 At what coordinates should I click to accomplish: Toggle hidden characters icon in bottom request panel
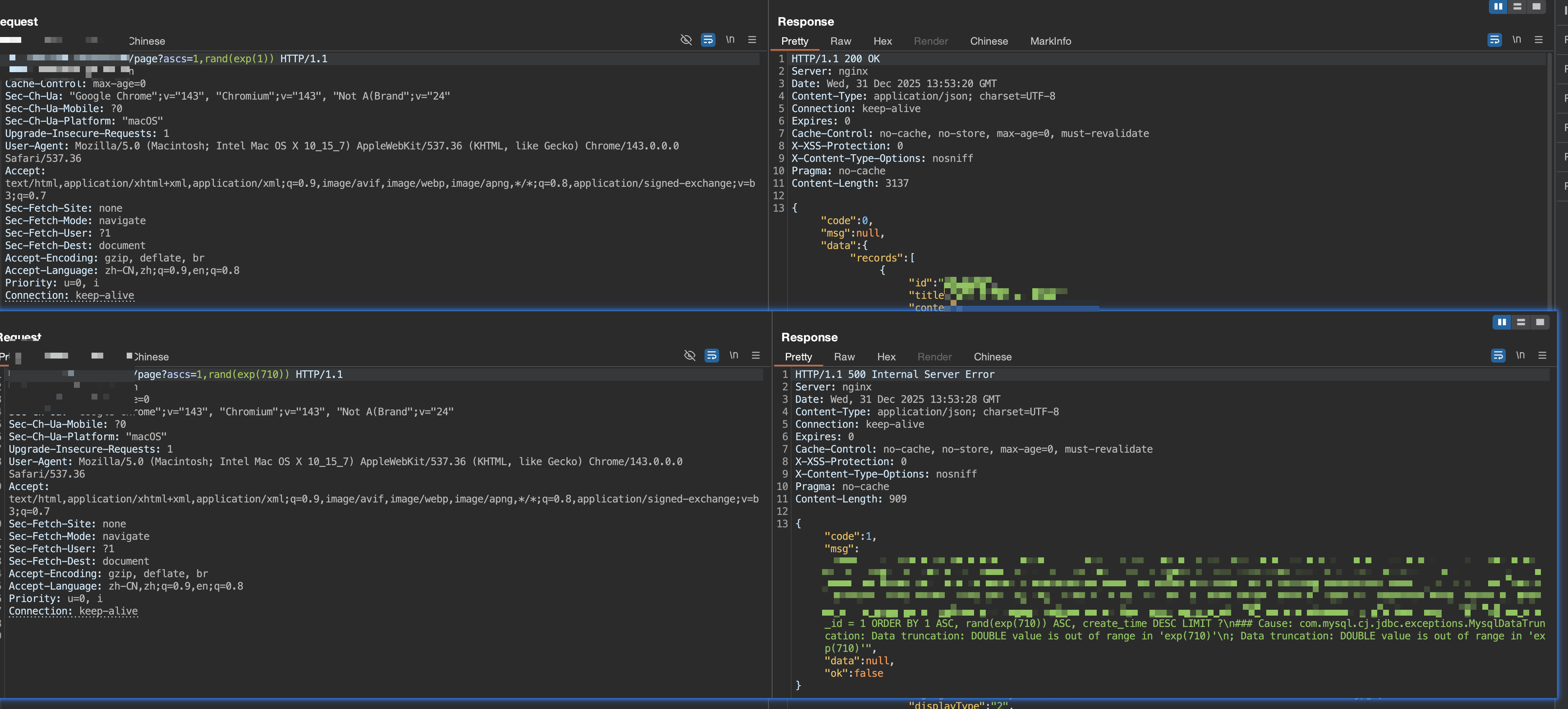point(690,355)
